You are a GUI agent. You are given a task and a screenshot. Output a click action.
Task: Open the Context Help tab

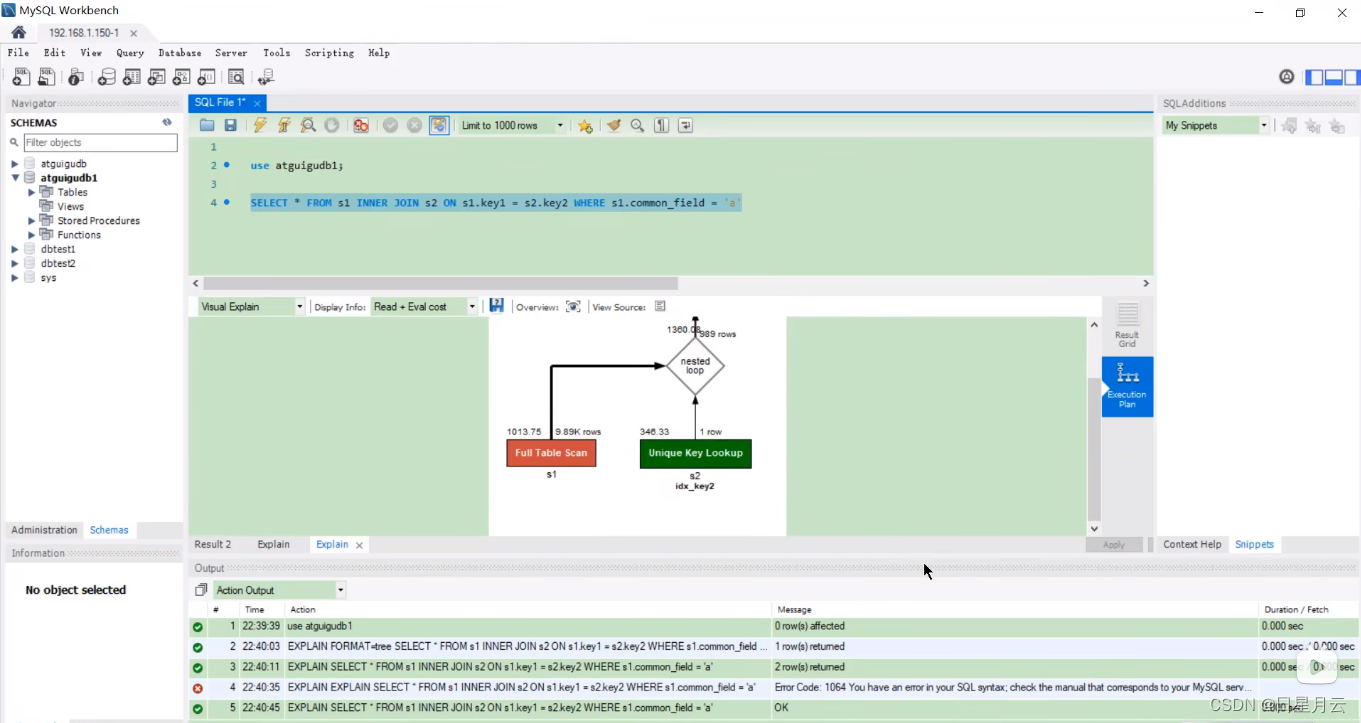[x=1192, y=545]
